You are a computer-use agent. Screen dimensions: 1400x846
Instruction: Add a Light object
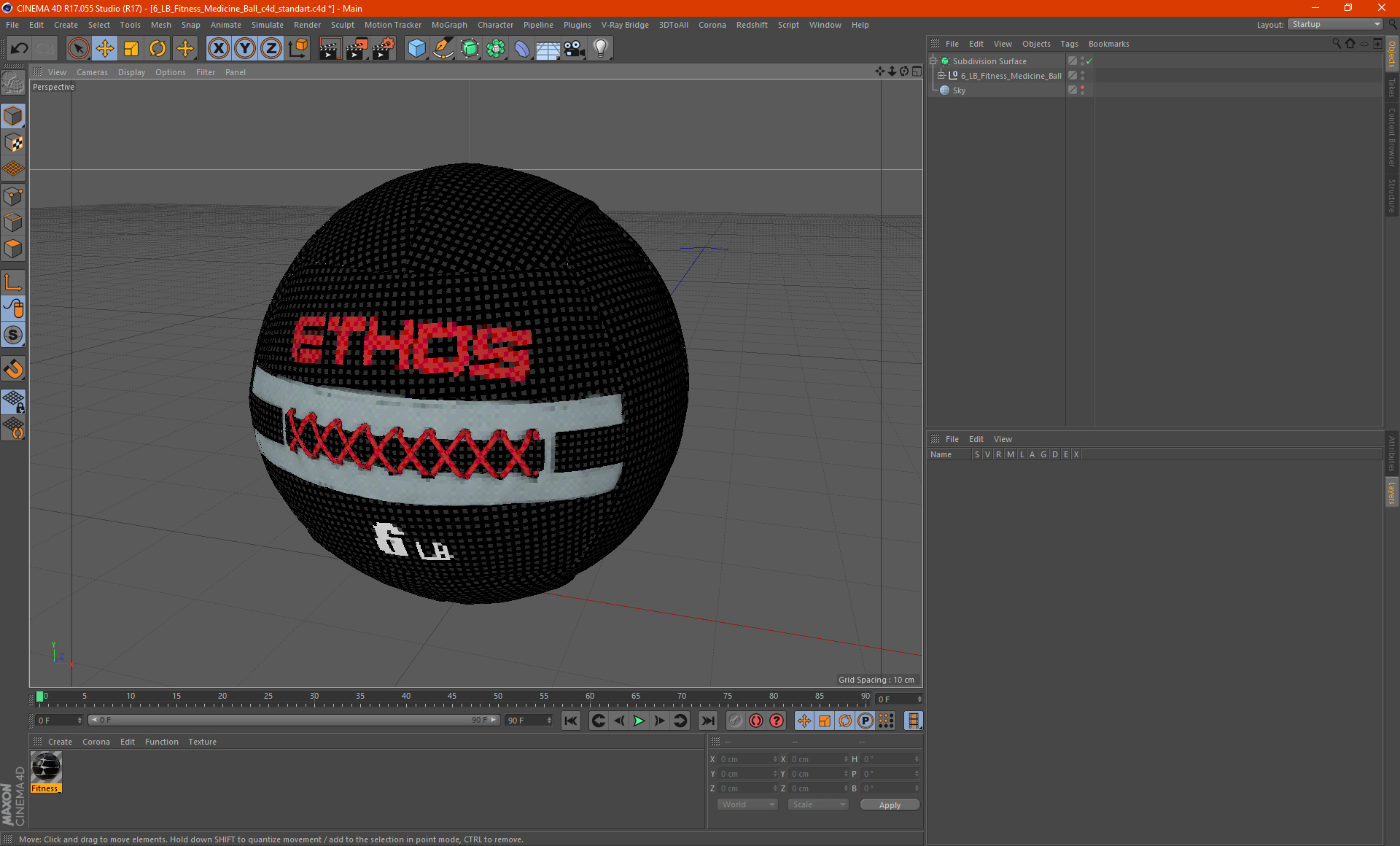(x=601, y=49)
